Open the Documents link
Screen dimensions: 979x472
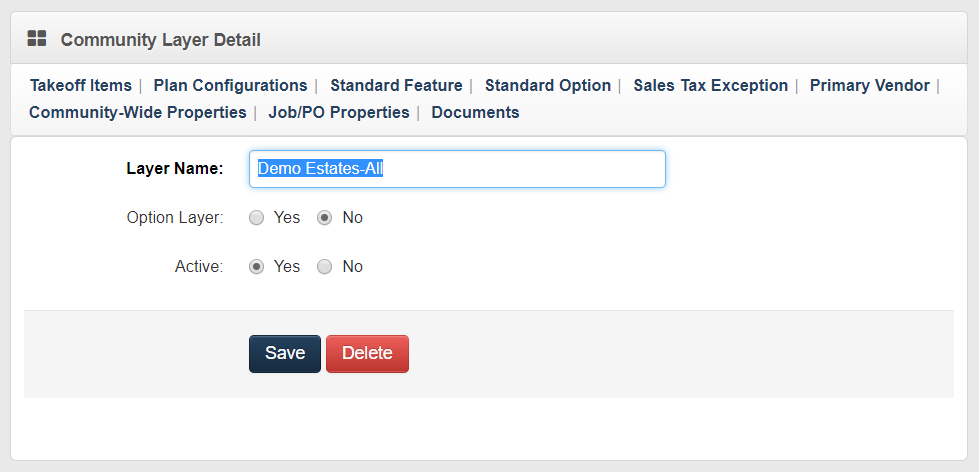[475, 113]
